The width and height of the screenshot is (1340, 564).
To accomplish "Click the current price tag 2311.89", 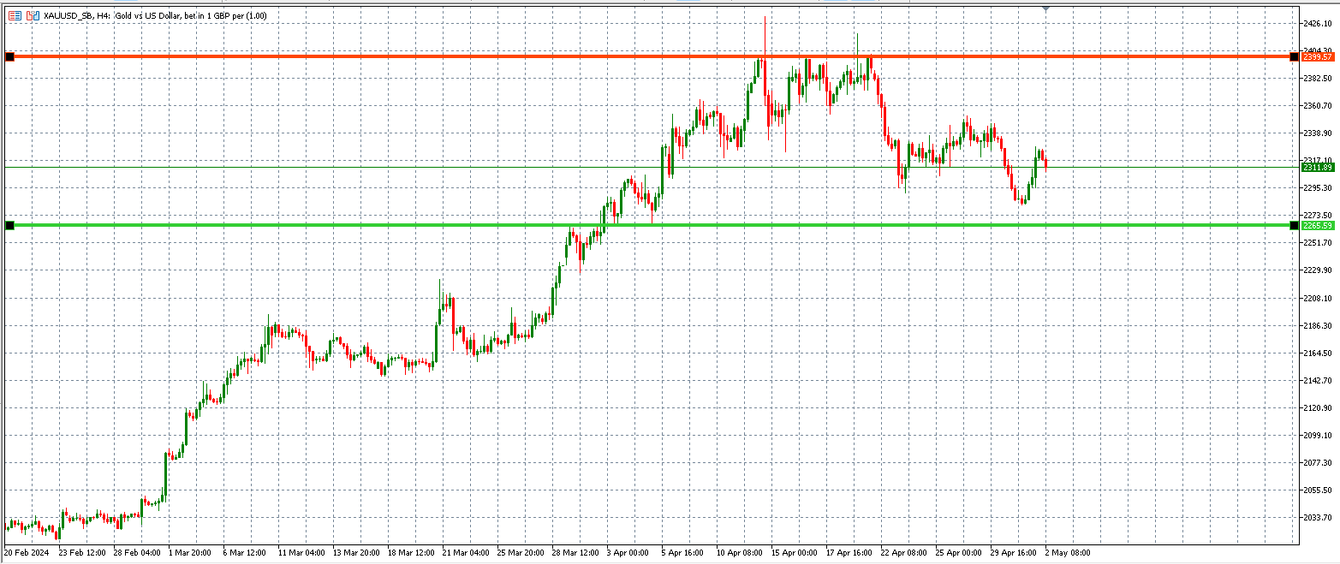I will coord(1318,168).
